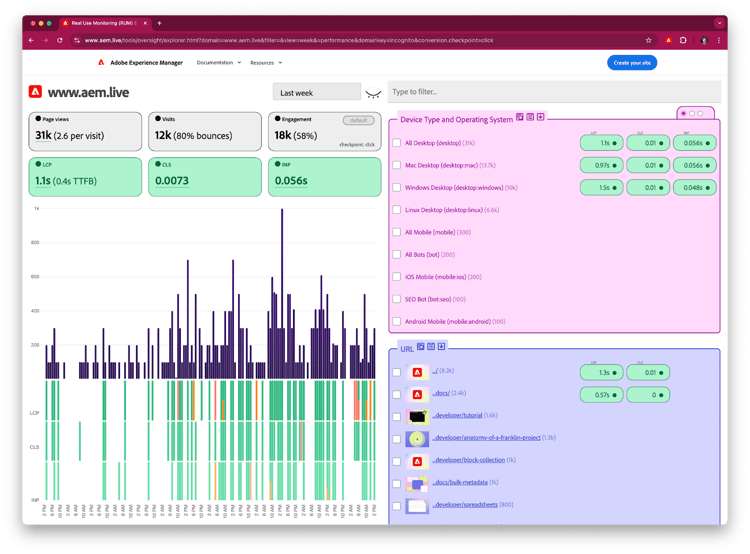750x554 pixels.
Task: Click the 1.3s LCP pill for root URL
Action: (601, 372)
